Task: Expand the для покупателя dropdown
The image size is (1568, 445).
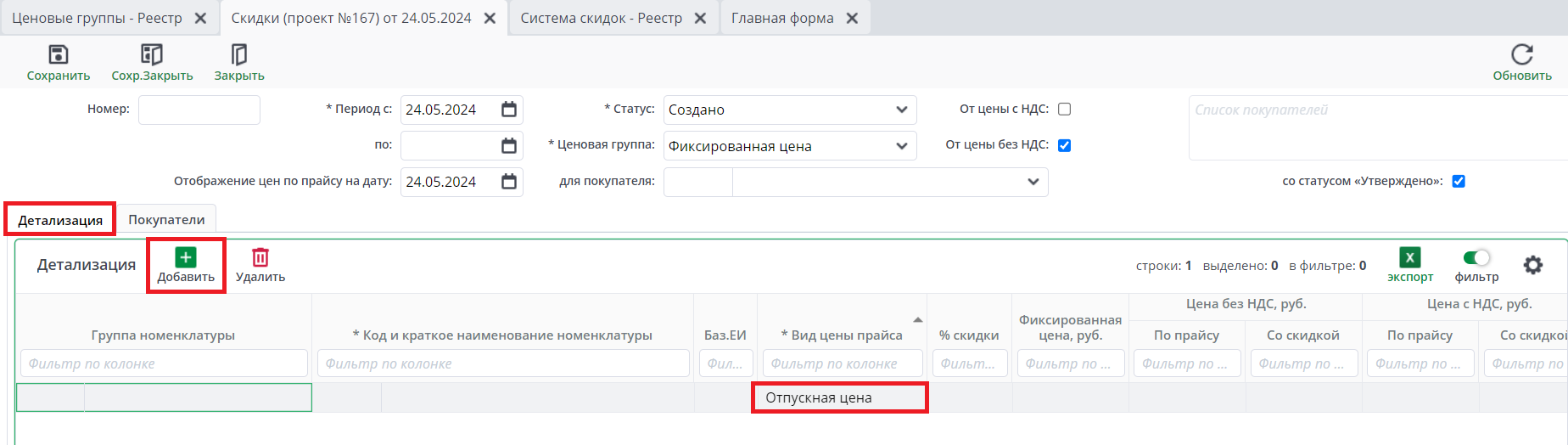Action: [x=1033, y=182]
